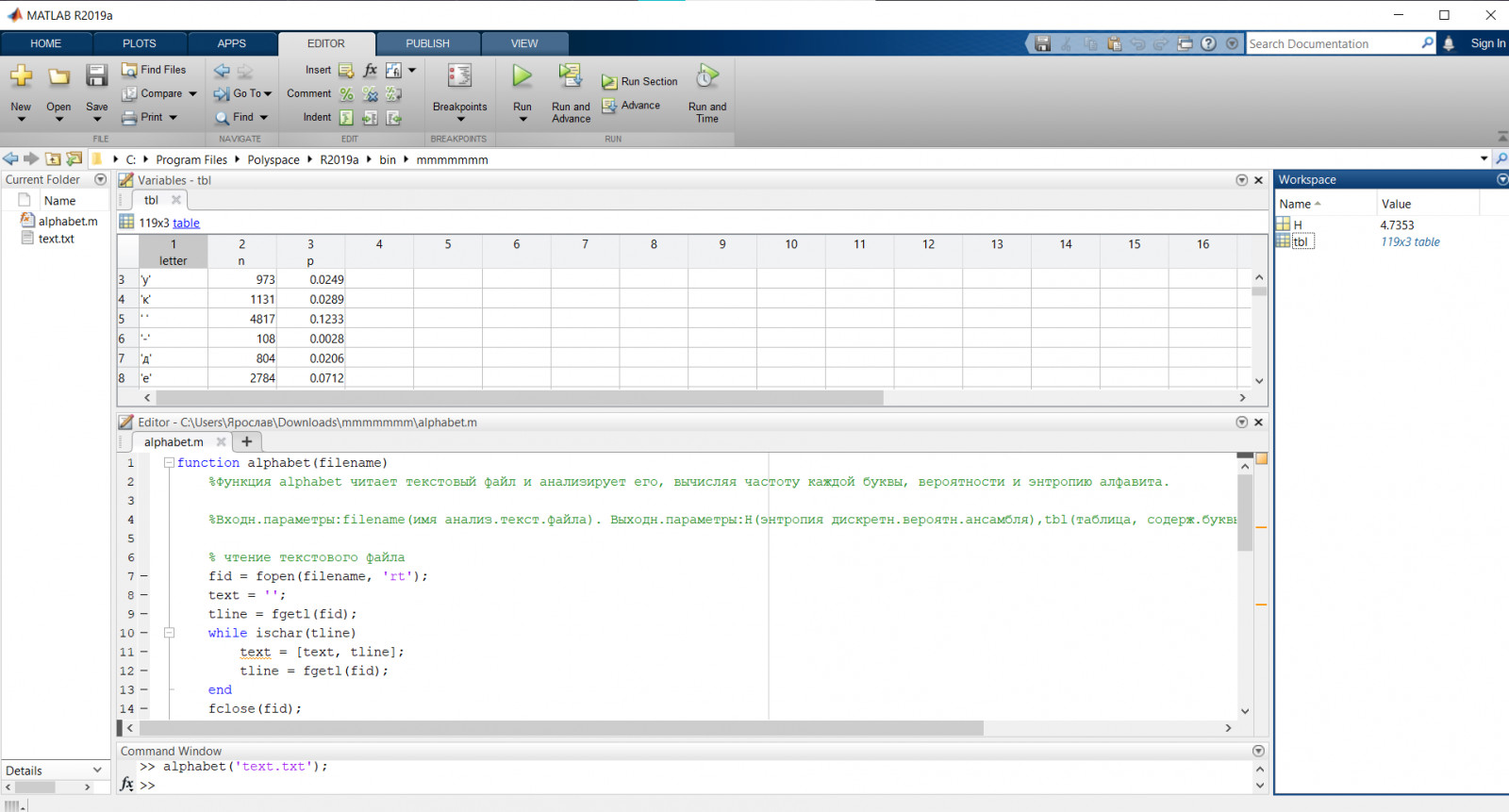This screenshot has height=812, width=1509.
Task: Click Run and Advance
Action: click(571, 91)
